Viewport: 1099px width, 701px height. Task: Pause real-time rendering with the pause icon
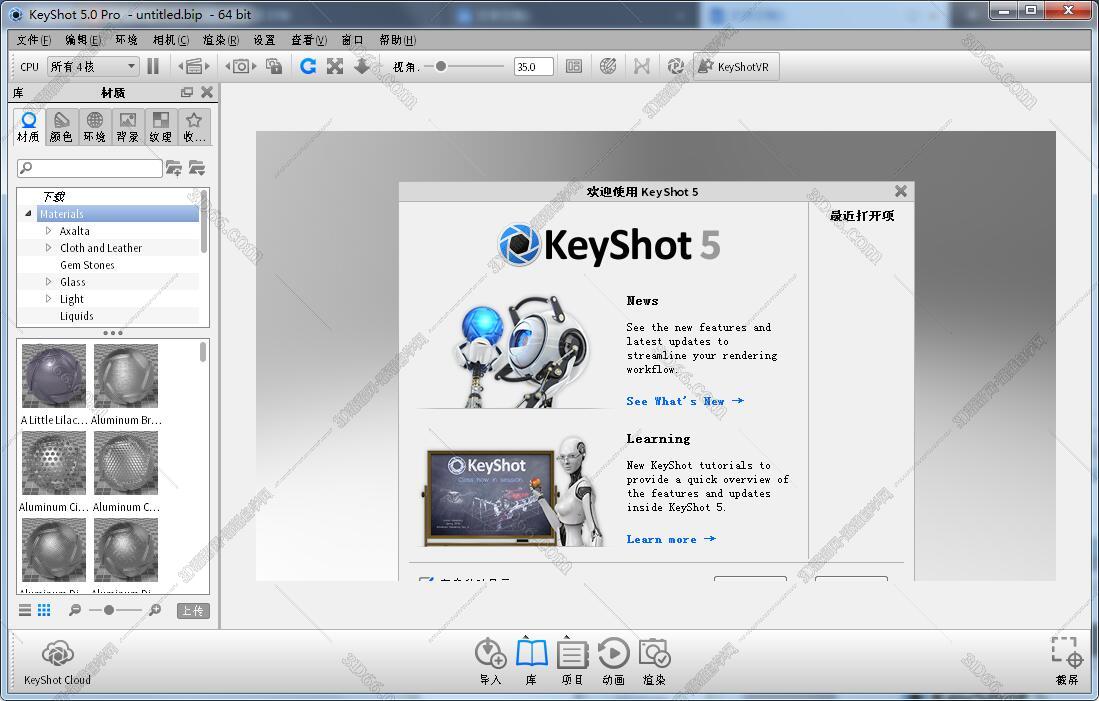tap(153, 67)
